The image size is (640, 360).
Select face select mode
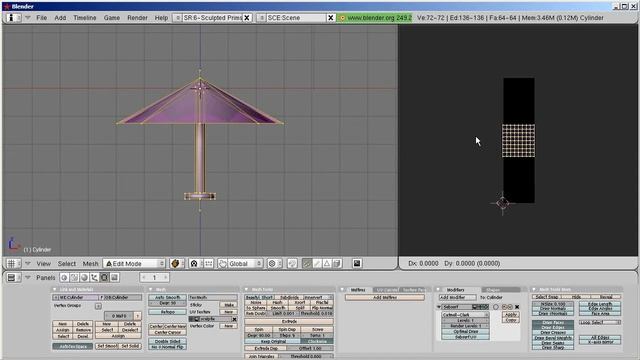tap(327, 264)
